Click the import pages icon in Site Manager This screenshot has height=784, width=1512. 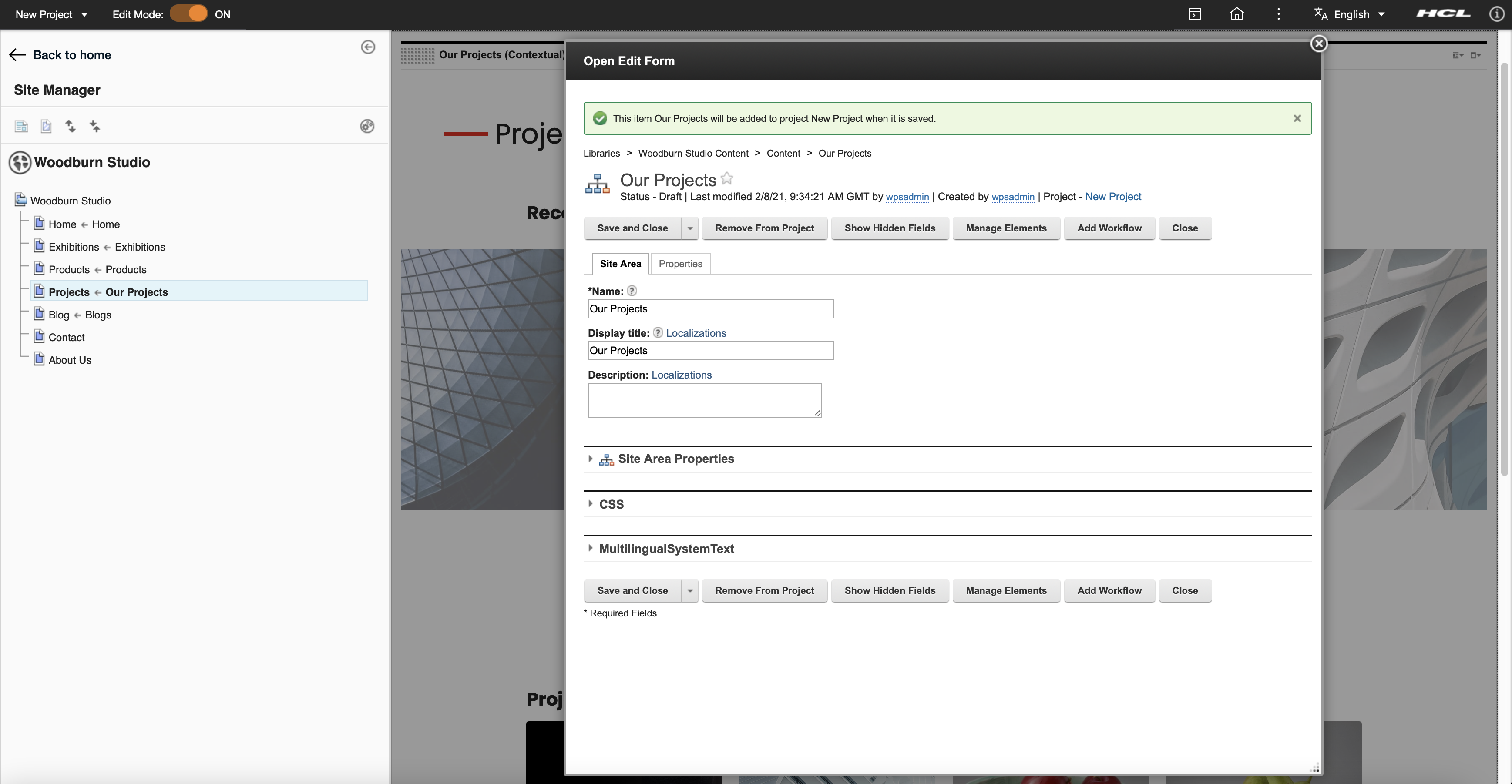pos(95,126)
